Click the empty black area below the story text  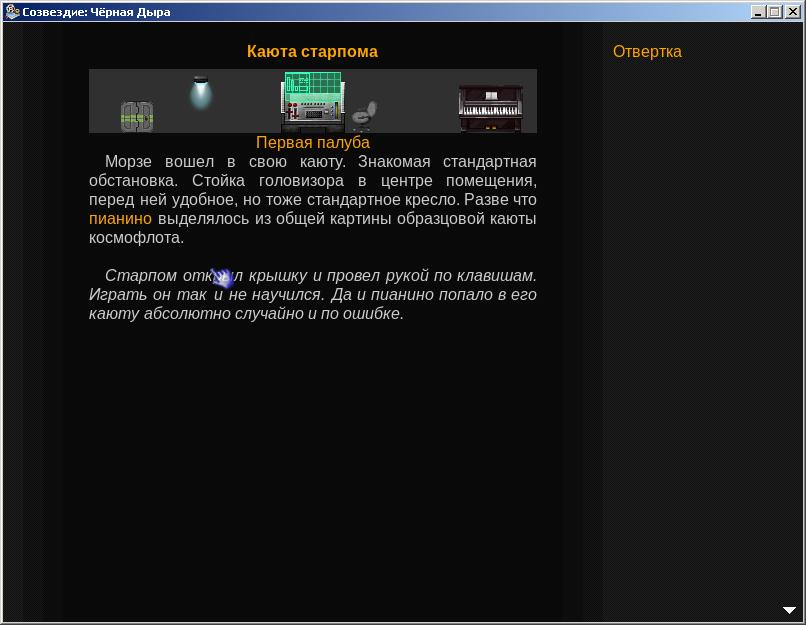pyautogui.click(x=312, y=460)
